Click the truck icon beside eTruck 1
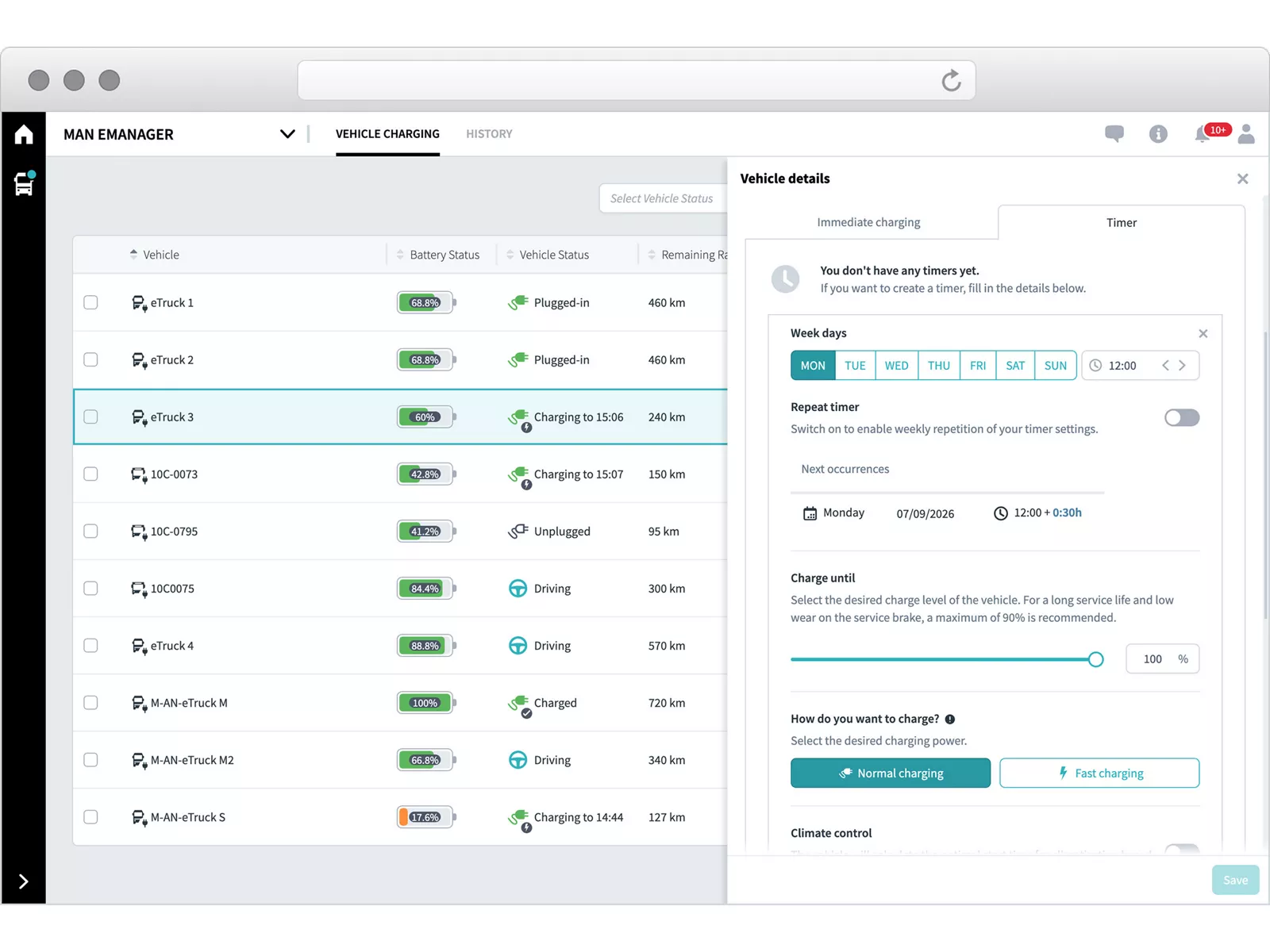Image resolution: width=1270 pixels, height=952 pixels. pyautogui.click(x=139, y=303)
